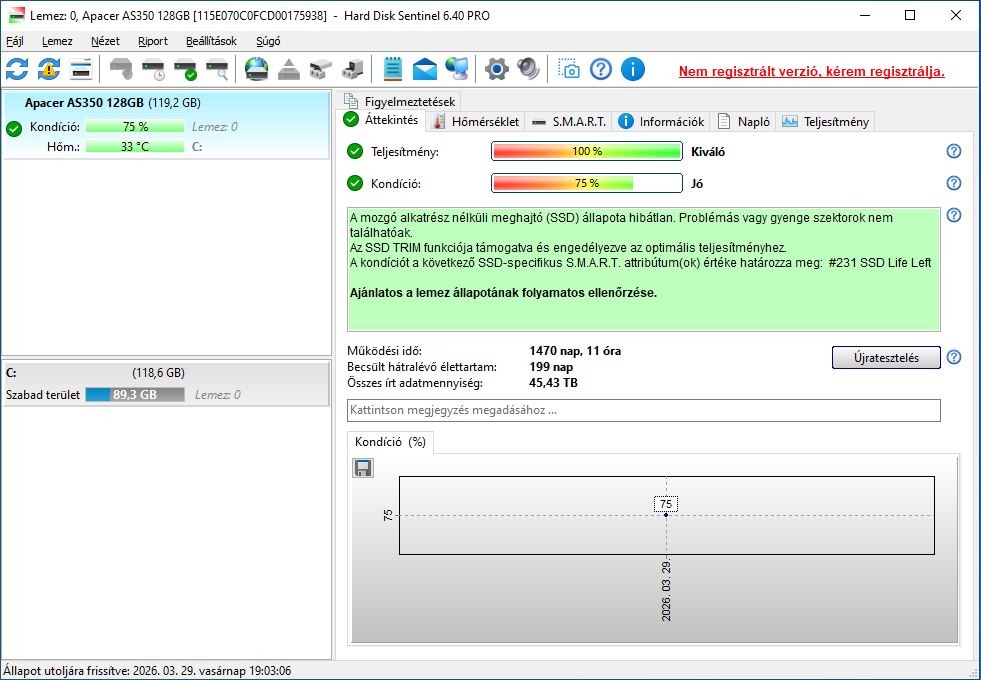Click the '45,43 TB' written data value

553,382
